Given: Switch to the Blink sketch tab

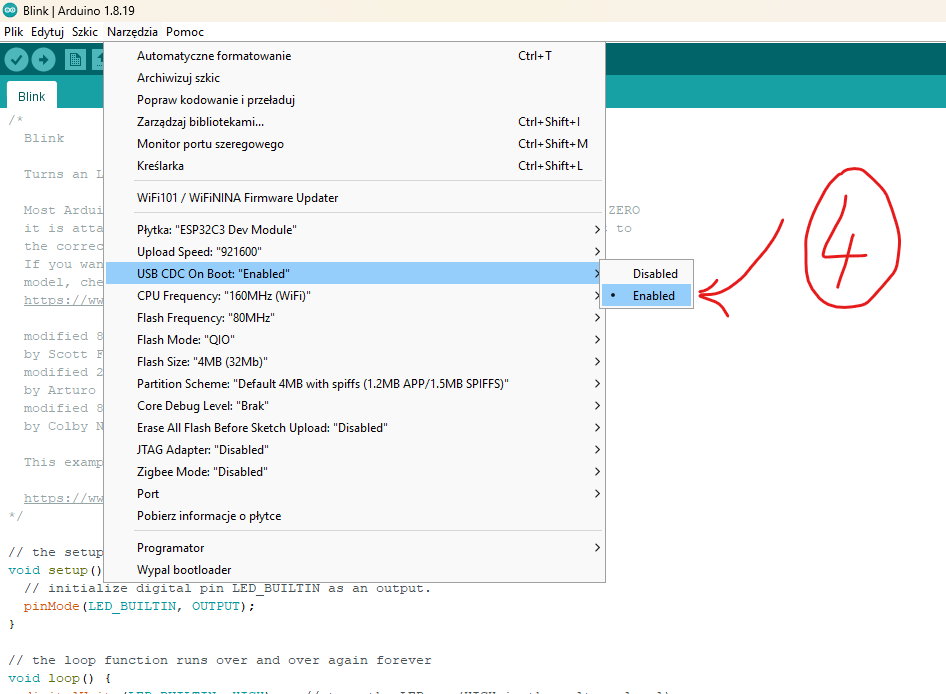Looking at the screenshot, I should pos(31,97).
